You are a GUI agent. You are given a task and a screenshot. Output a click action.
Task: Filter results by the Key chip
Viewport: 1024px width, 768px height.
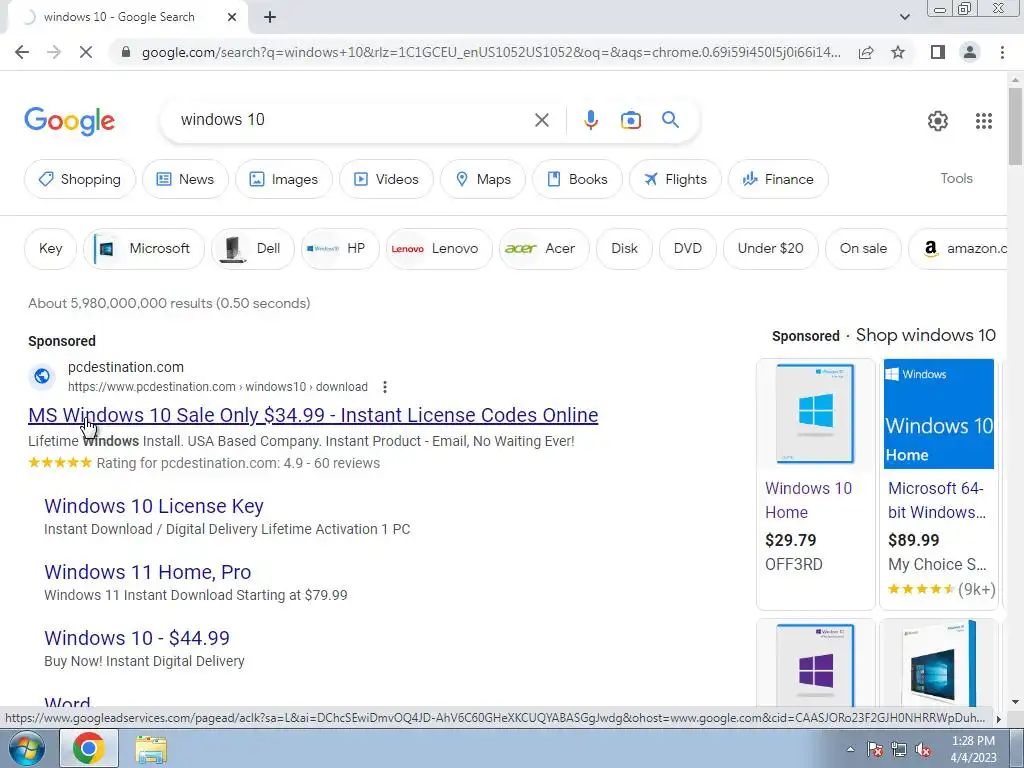click(50, 249)
